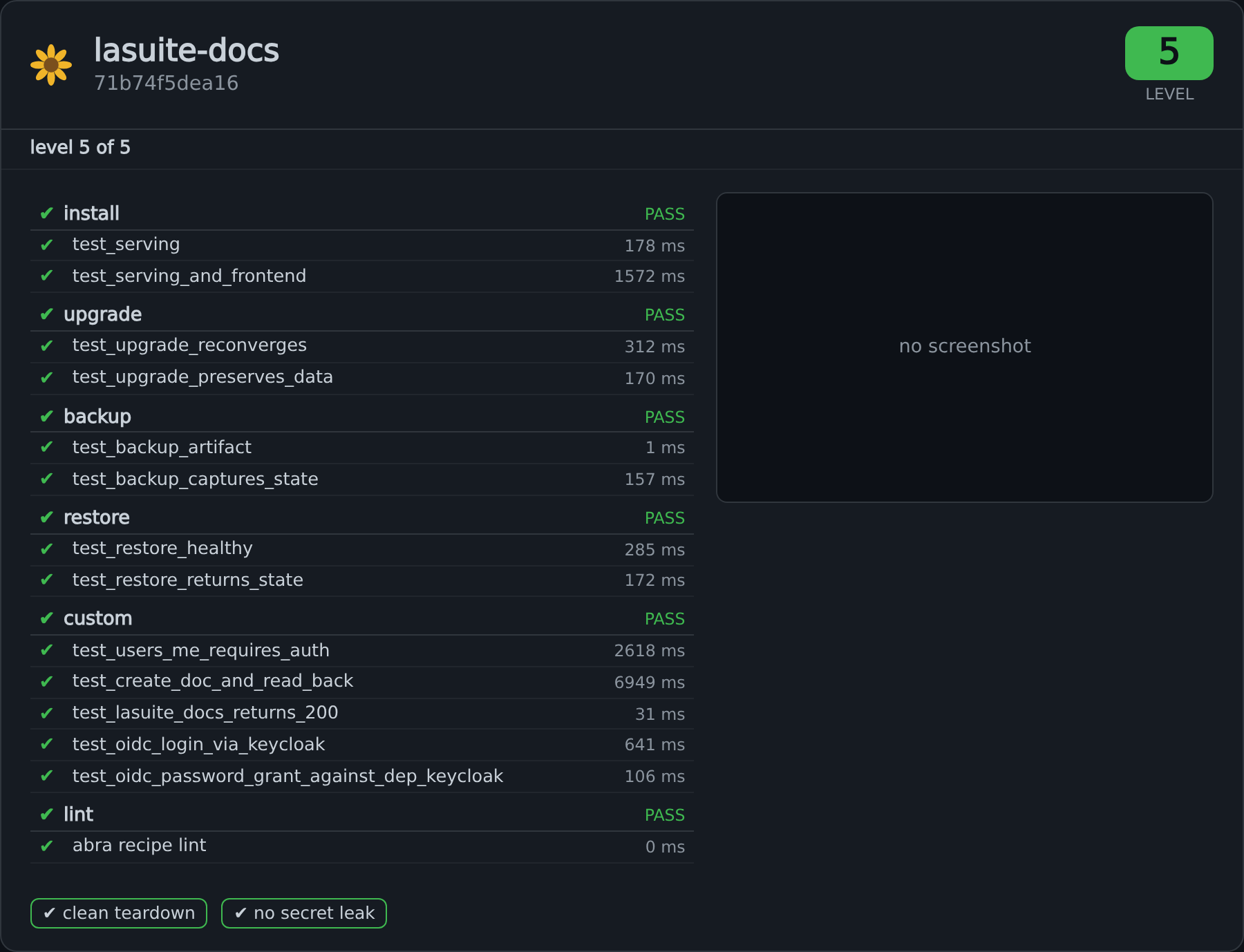Select the test_restore_healthy row

[362, 549]
